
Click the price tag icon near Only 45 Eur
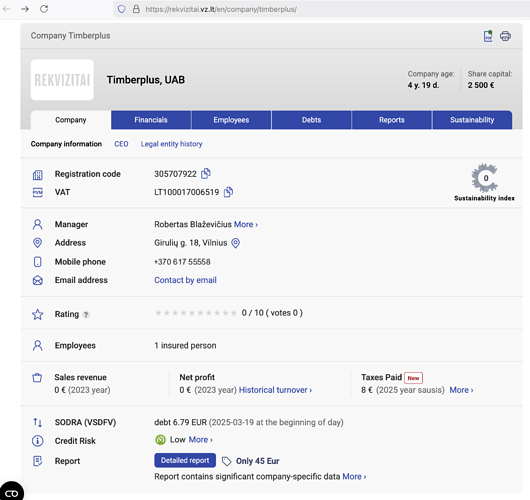[226, 461]
